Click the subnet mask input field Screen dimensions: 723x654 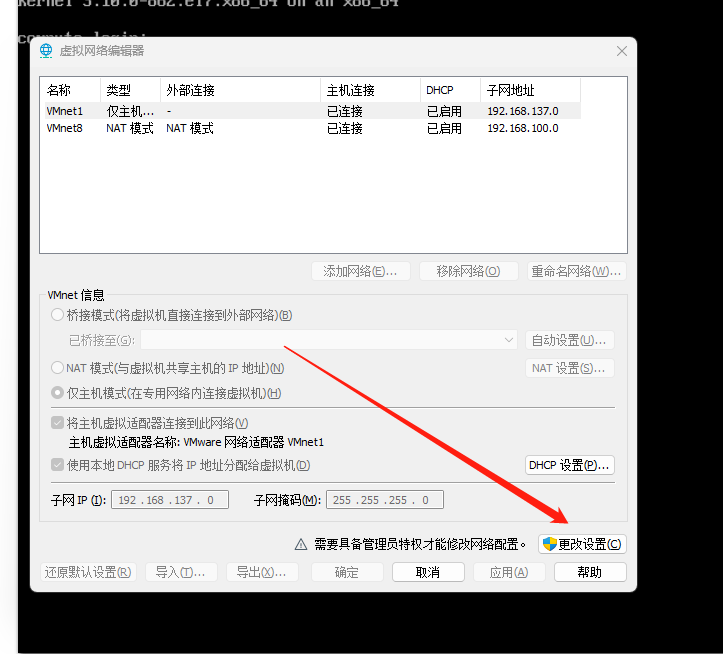[x=385, y=500]
